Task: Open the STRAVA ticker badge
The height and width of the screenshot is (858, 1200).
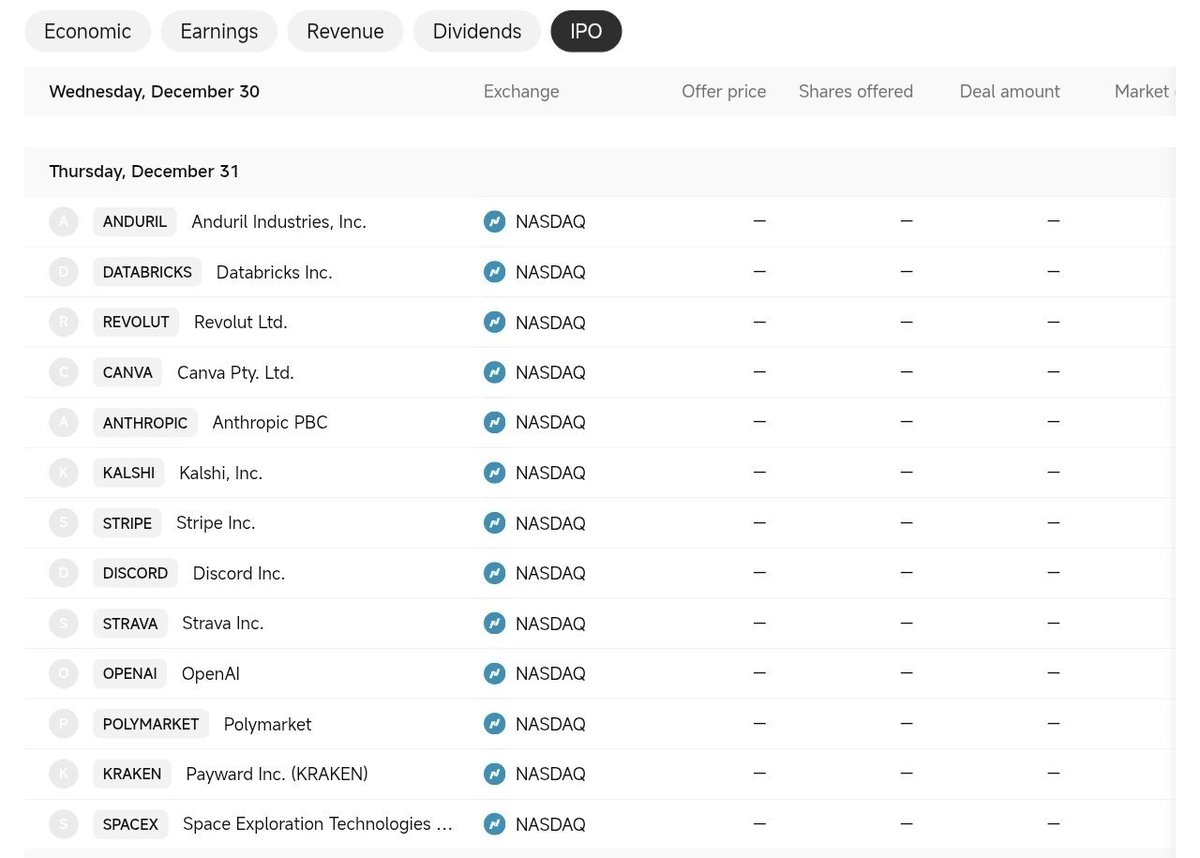Action: (130, 623)
